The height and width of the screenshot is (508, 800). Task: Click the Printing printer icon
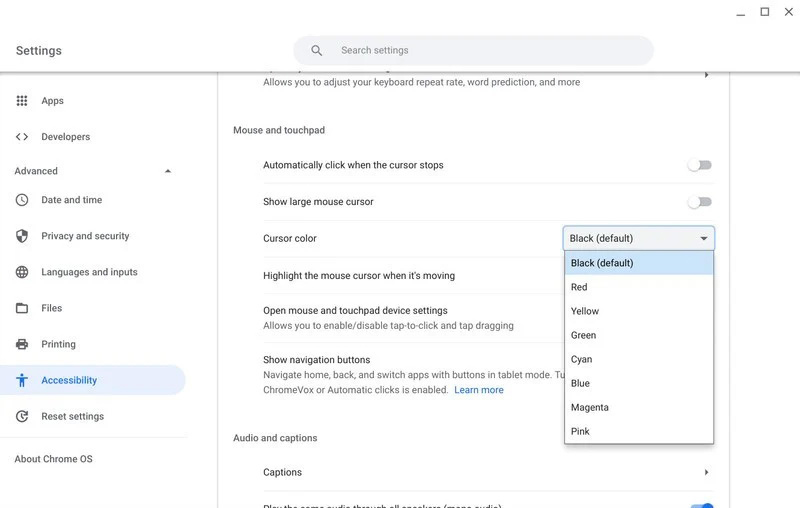[x=22, y=344]
